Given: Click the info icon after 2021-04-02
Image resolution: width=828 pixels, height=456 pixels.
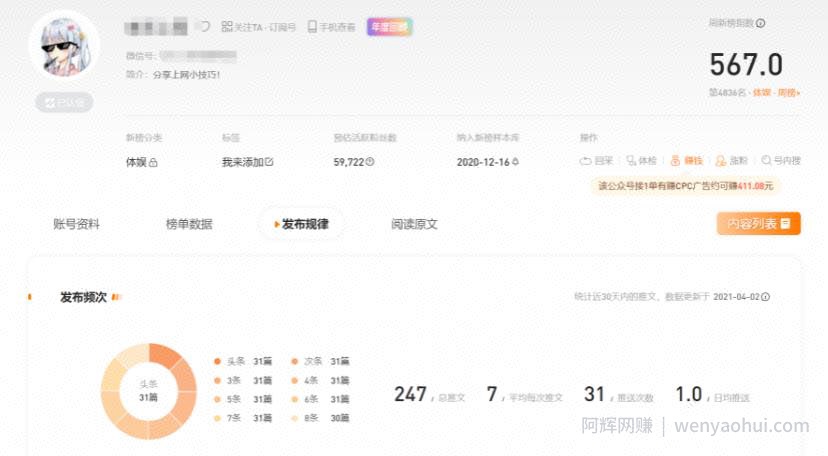Looking at the screenshot, I should [x=765, y=297].
